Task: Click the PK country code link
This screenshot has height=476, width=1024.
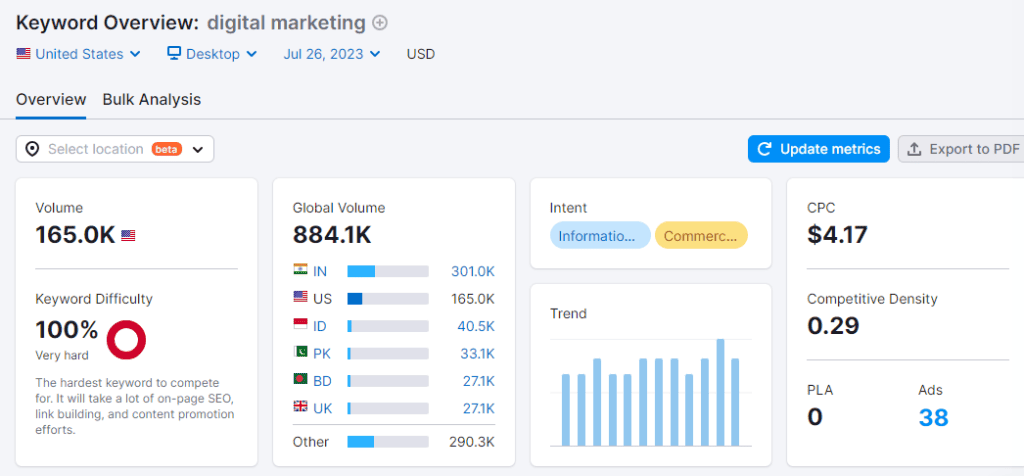Action: click(x=322, y=354)
